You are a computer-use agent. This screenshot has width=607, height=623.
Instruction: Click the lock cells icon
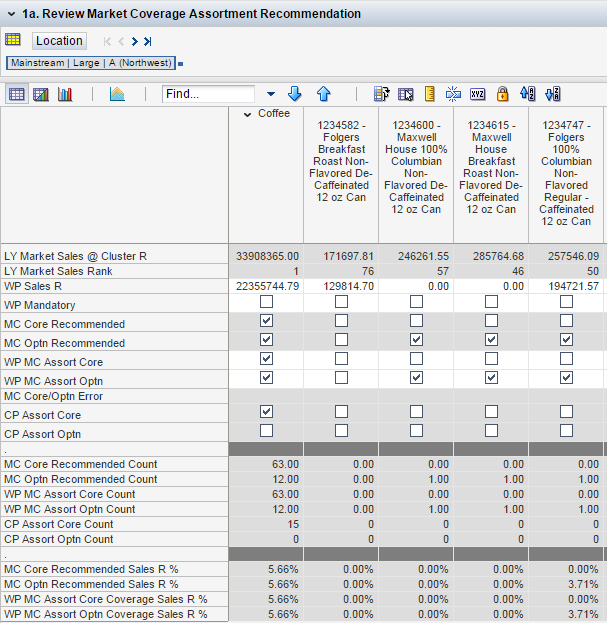point(503,94)
